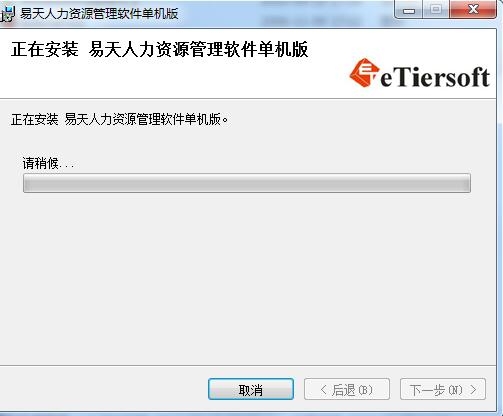Click the blank white banner space under heading
This screenshot has height=416, width=503.
coord(167,78)
